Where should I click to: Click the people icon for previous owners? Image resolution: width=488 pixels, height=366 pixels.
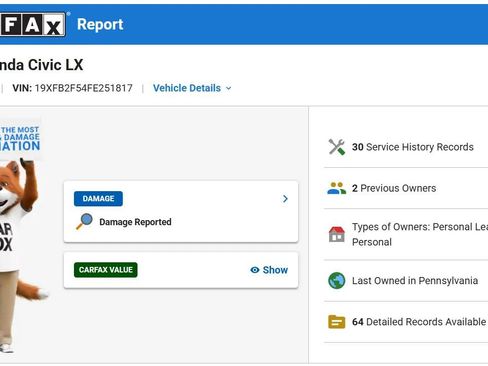337,188
